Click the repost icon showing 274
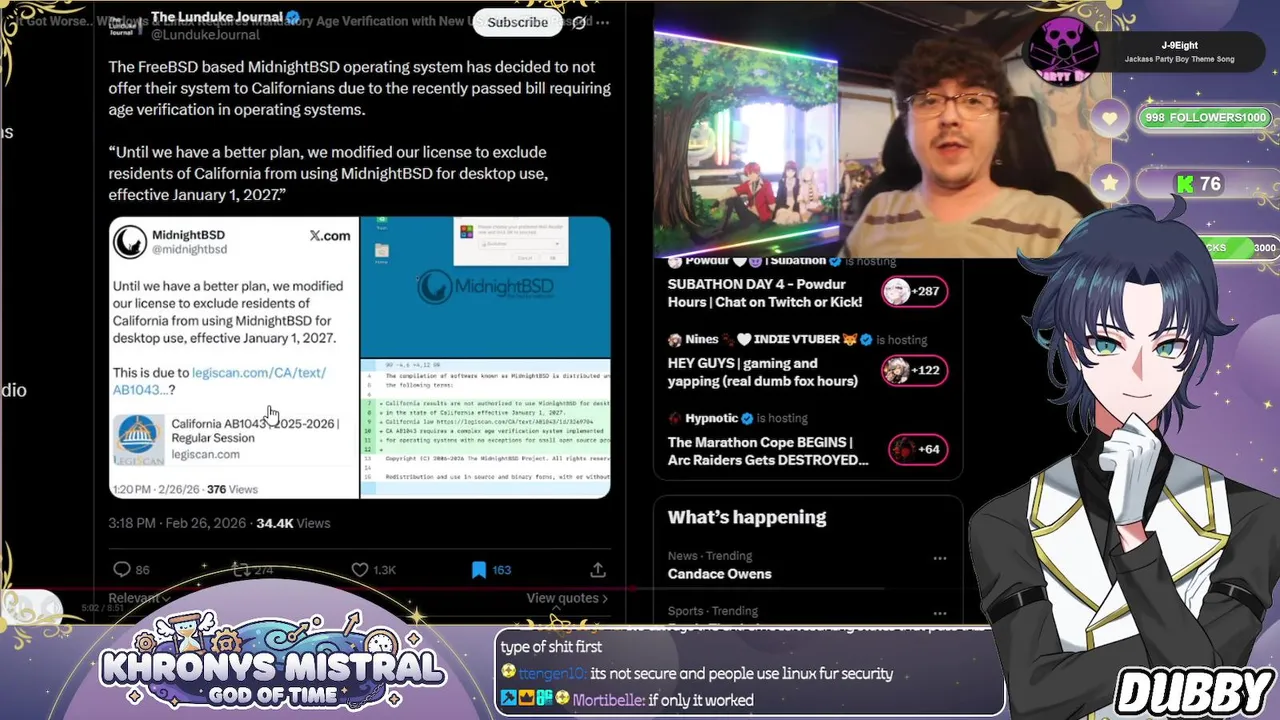Viewport: 1280px width, 720px height. (241, 569)
